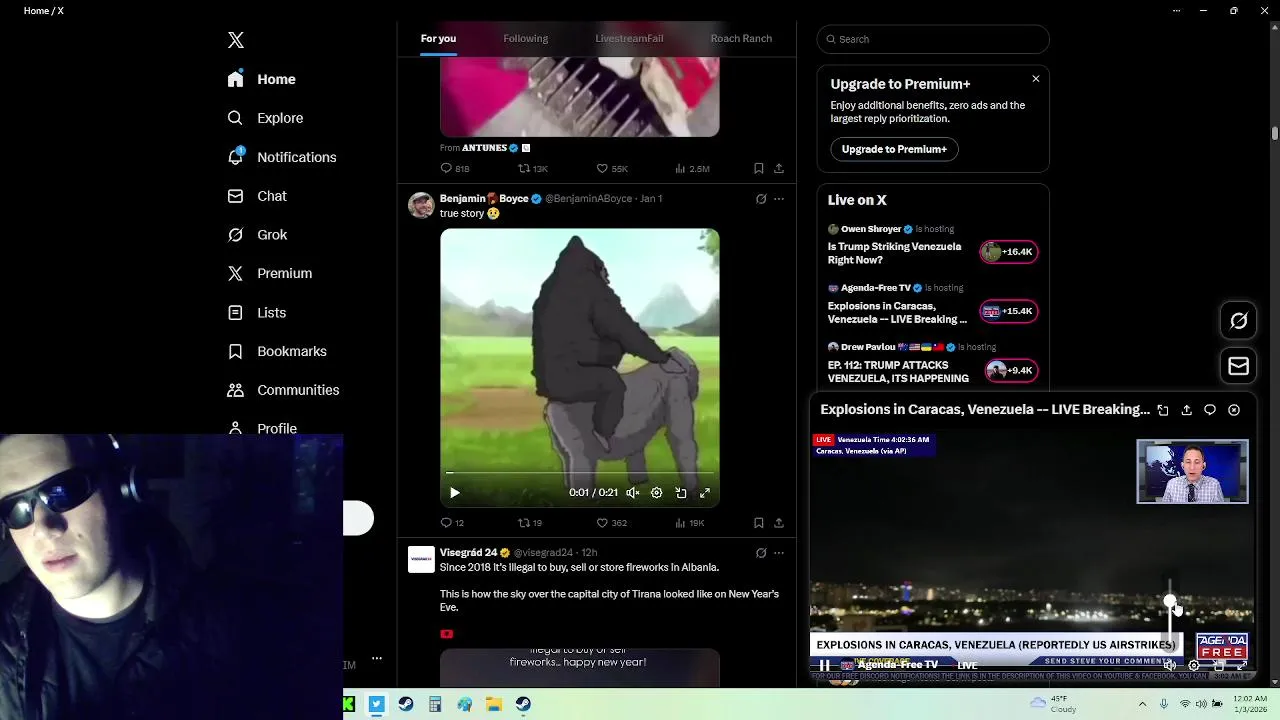Open floating Grok button on right edge
Screen dimensions: 1280x720
(x=1239, y=321)
